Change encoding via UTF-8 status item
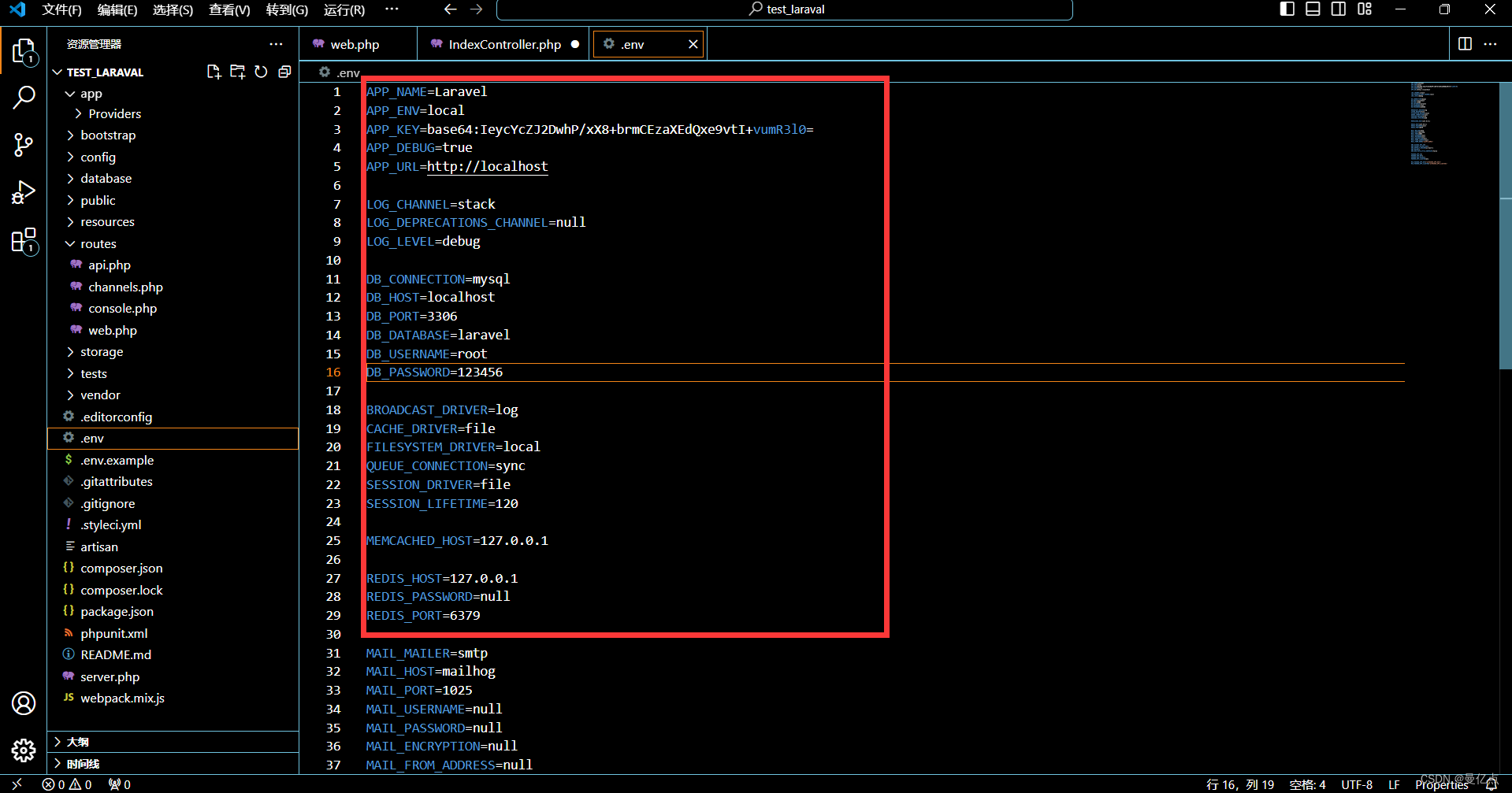Screen dimensions: 1512x793 [x=1357, y=784]
